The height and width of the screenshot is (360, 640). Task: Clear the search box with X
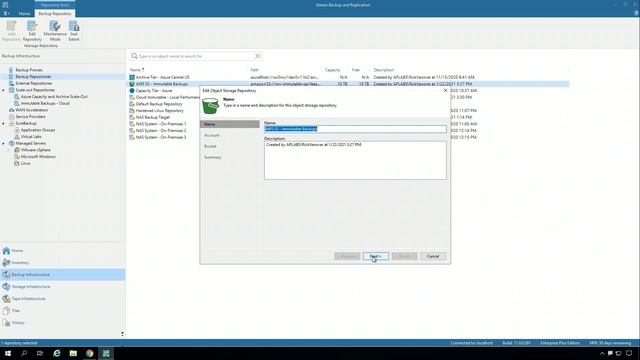258,56
